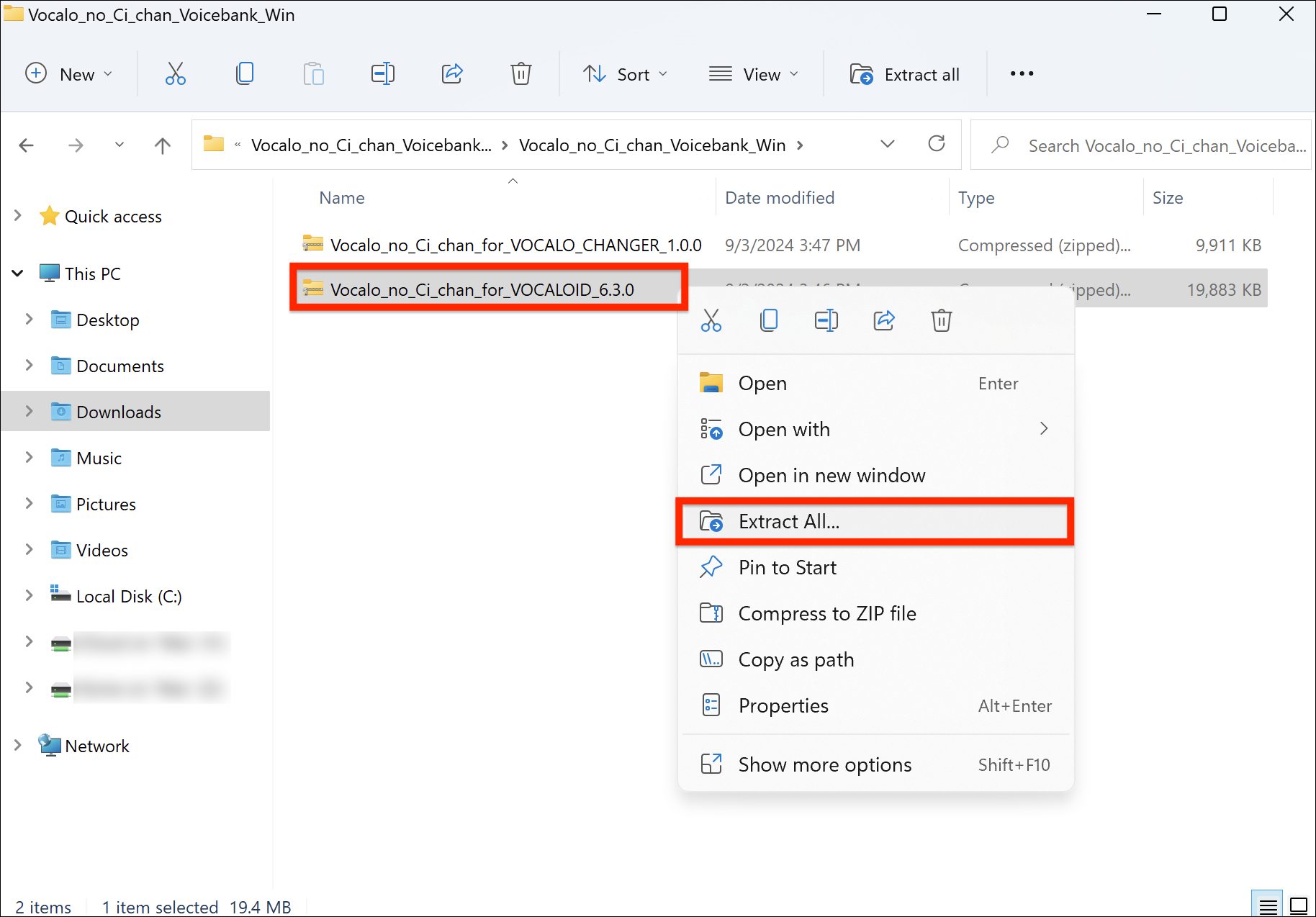Switch to the details view icon in the status bar
This screenshot has width=1316, height=917.
point(1268,905)
